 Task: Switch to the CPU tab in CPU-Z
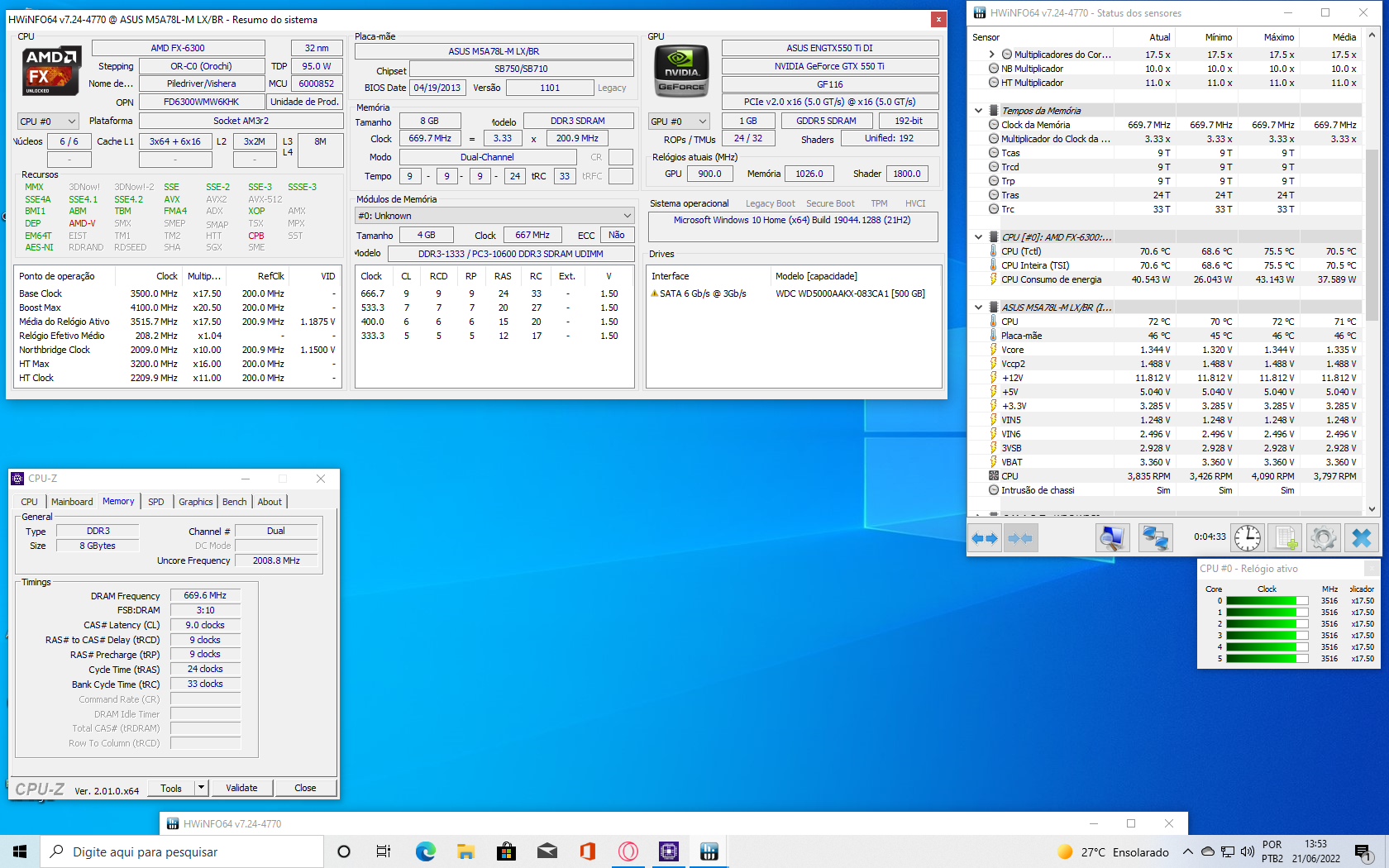coord(29,502)
